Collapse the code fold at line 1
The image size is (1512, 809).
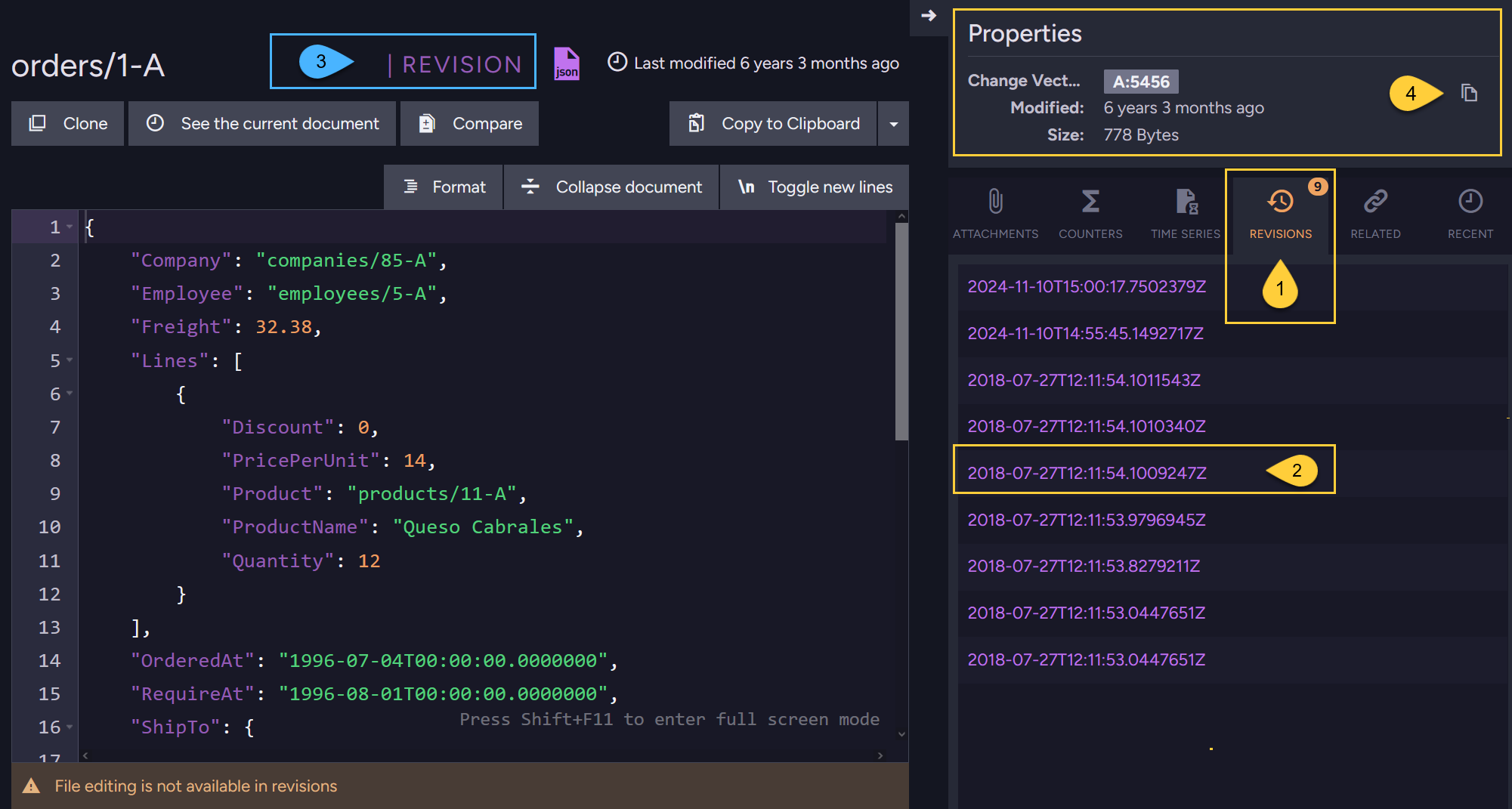pos(70,227)
